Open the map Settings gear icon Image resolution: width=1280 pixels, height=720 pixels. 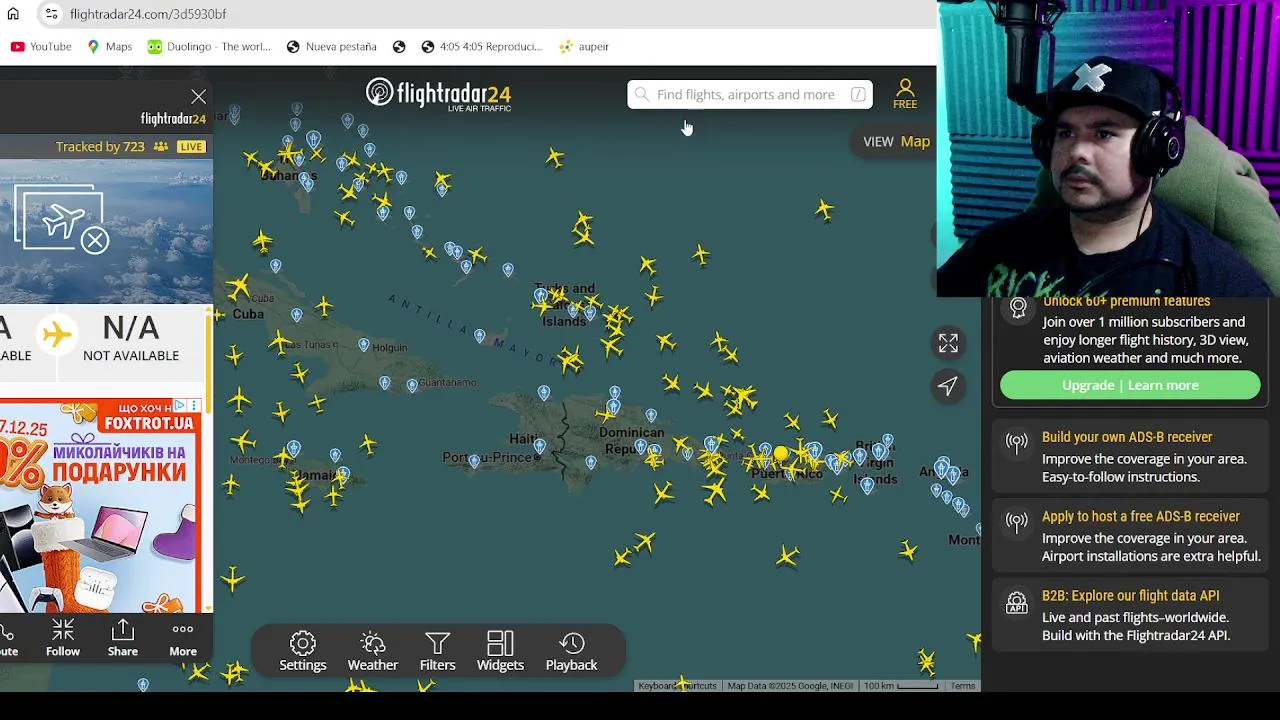click(302, 643)
